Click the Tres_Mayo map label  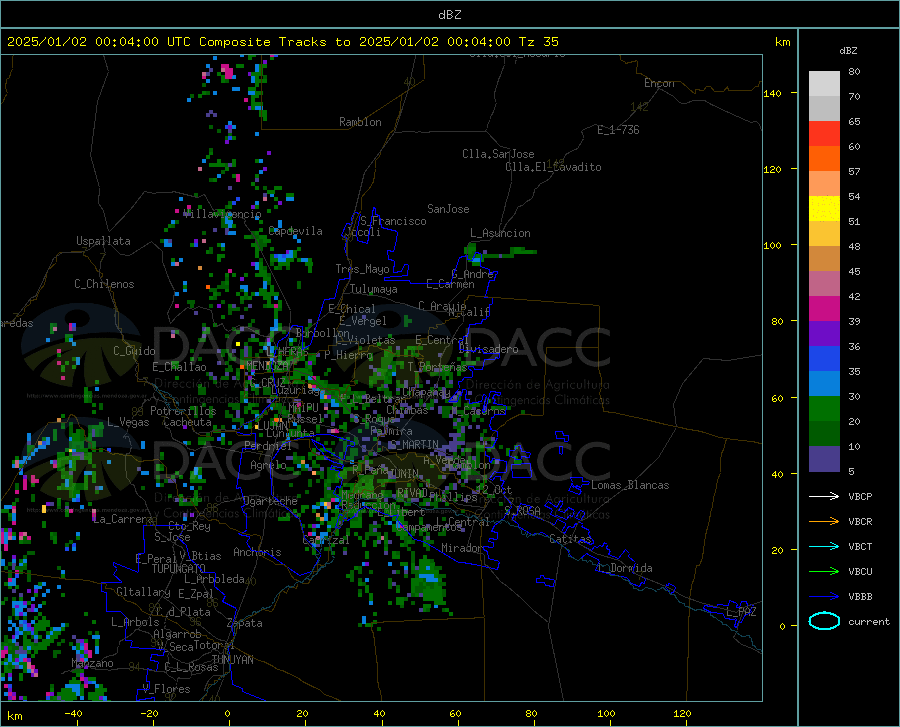coord(362,269)
